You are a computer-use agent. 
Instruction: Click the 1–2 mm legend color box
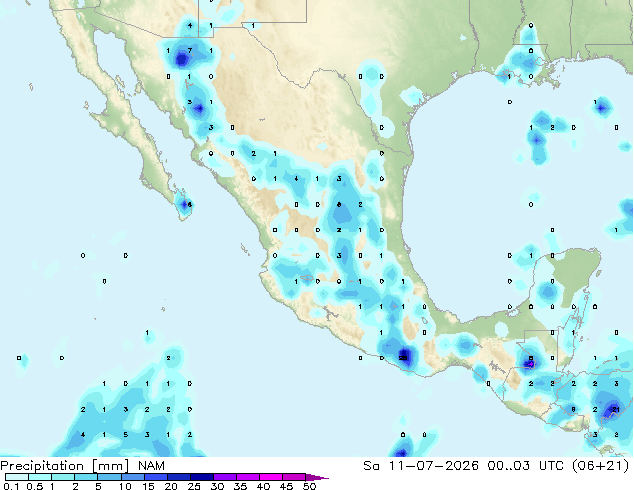pos(63,477)
